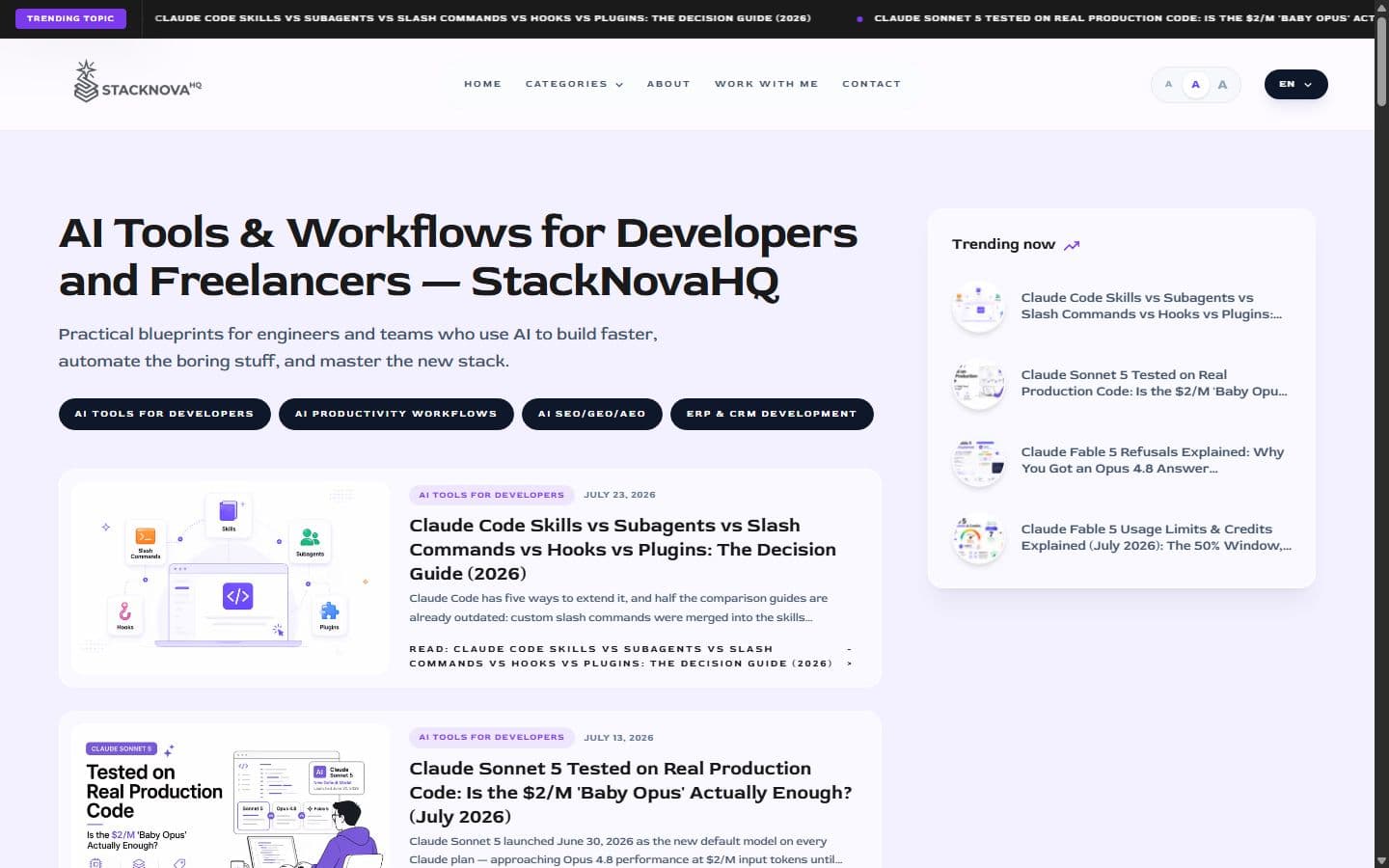Image resolution: width=1389 pixels, height=868 pixels.
Task: Click excerpt starting Claude Code has five ways
Action: pyautogui.click(x=618, y=608)
